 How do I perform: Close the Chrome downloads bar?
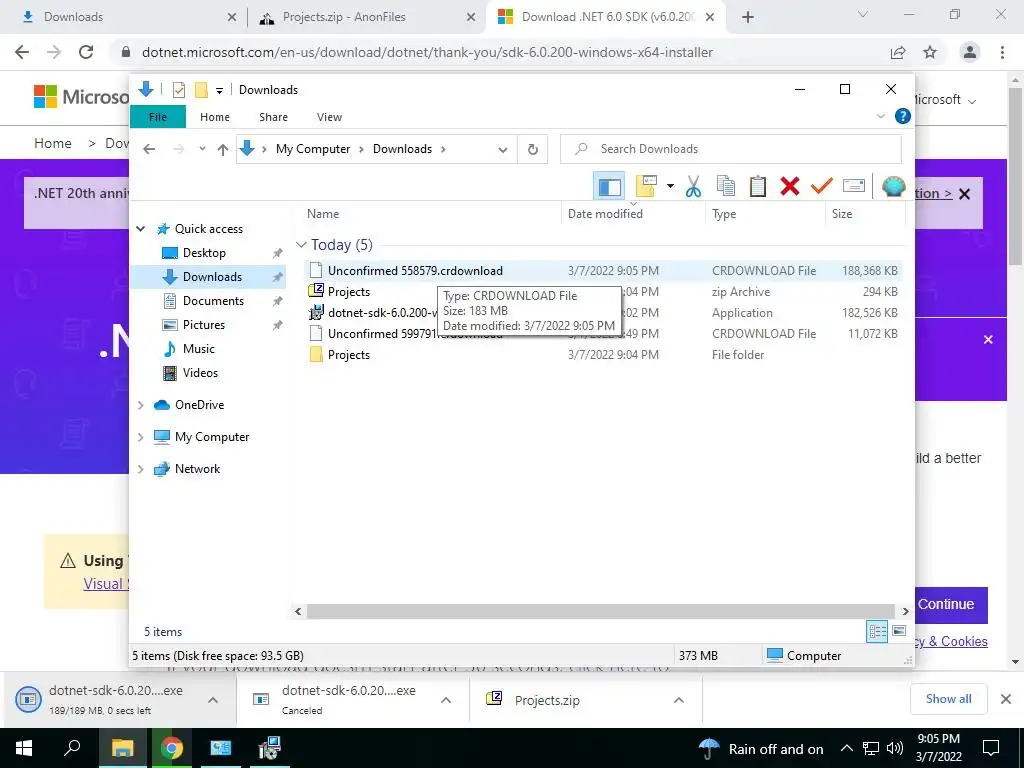[1006, 699]
